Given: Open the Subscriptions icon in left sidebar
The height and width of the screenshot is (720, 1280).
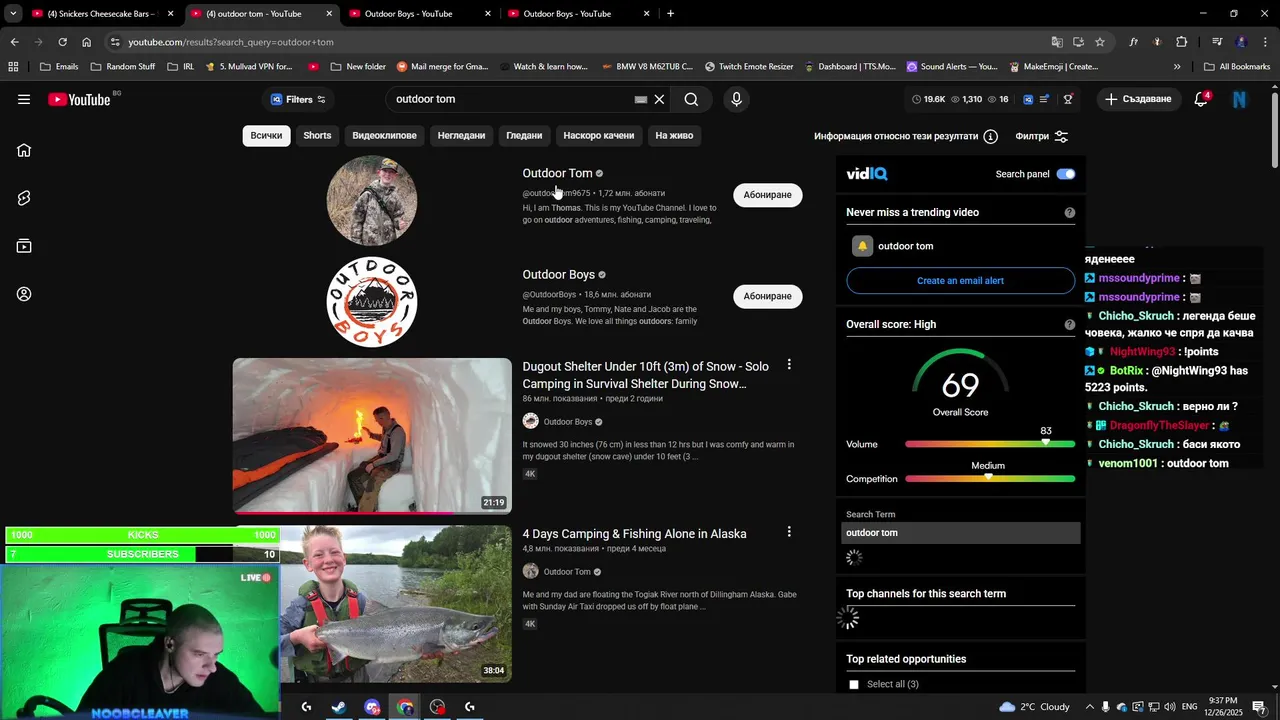Looking at the screenshot, I should point(24,246).
